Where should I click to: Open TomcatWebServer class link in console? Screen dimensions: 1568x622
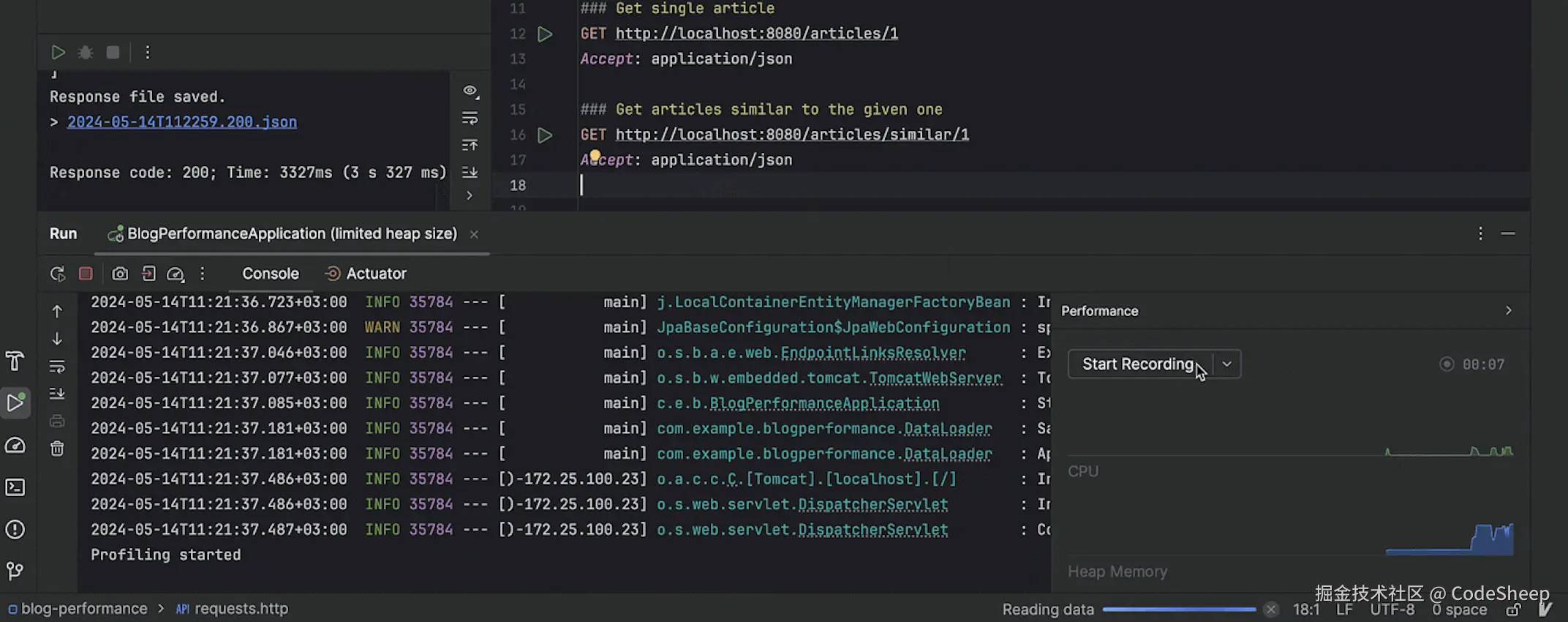[935, 378]
